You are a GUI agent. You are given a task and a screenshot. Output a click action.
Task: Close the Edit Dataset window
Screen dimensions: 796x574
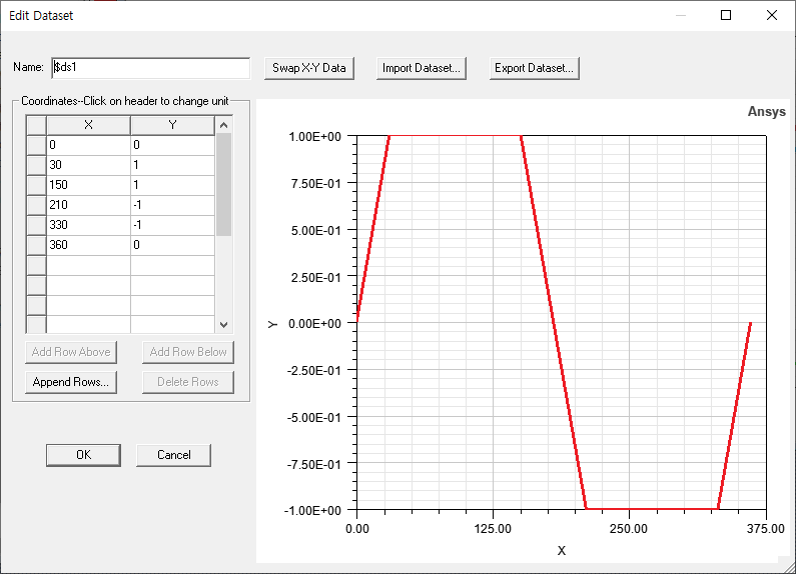coord(772,15)
